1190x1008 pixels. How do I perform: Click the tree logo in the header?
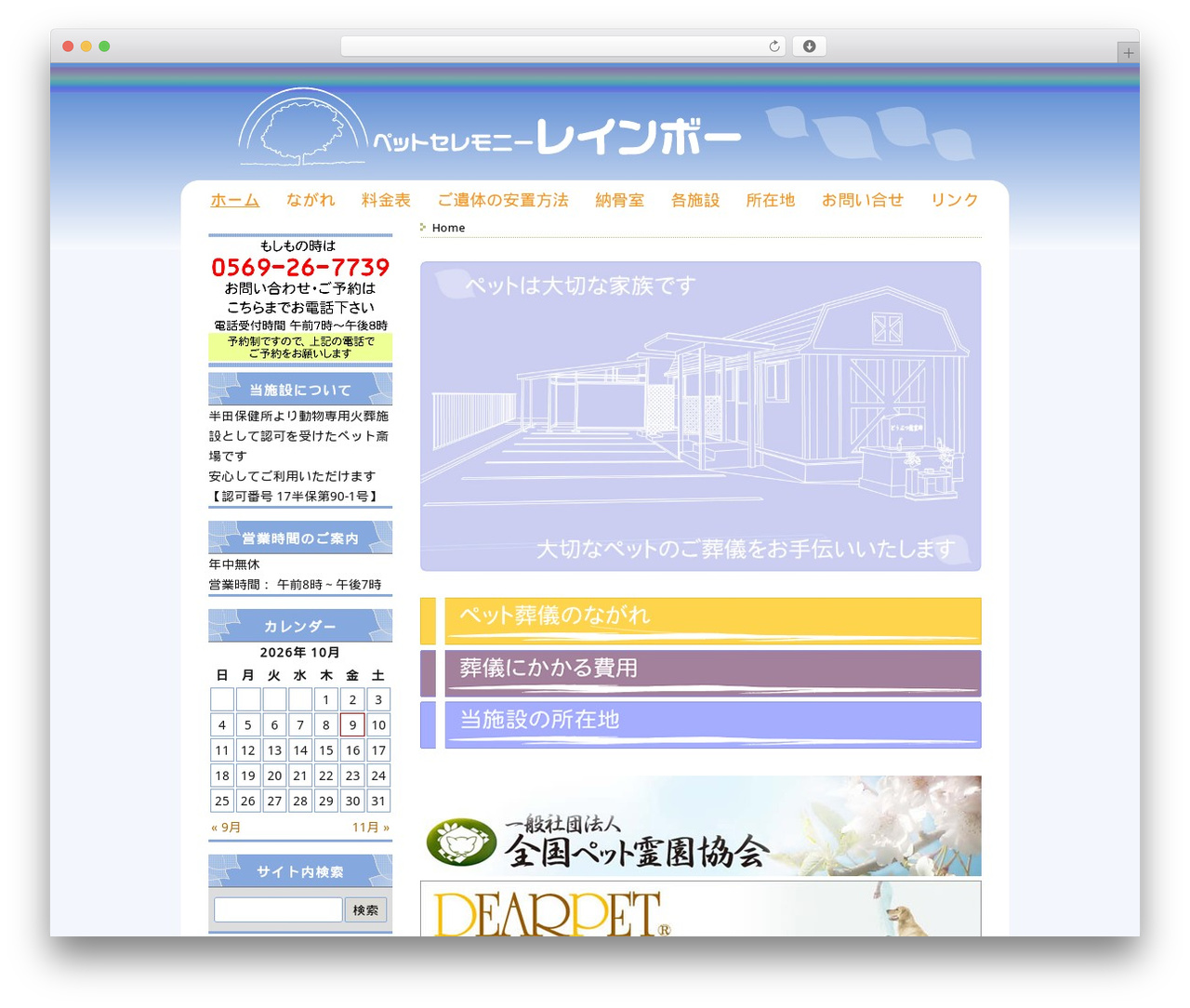302,127
